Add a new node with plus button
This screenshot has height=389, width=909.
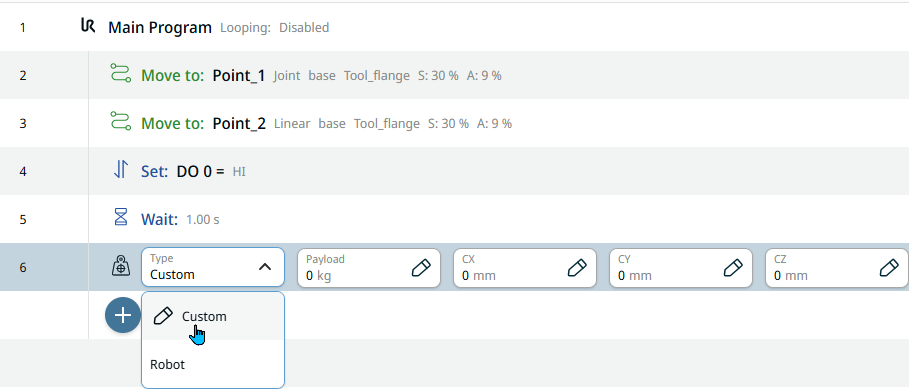coord(123,315)
